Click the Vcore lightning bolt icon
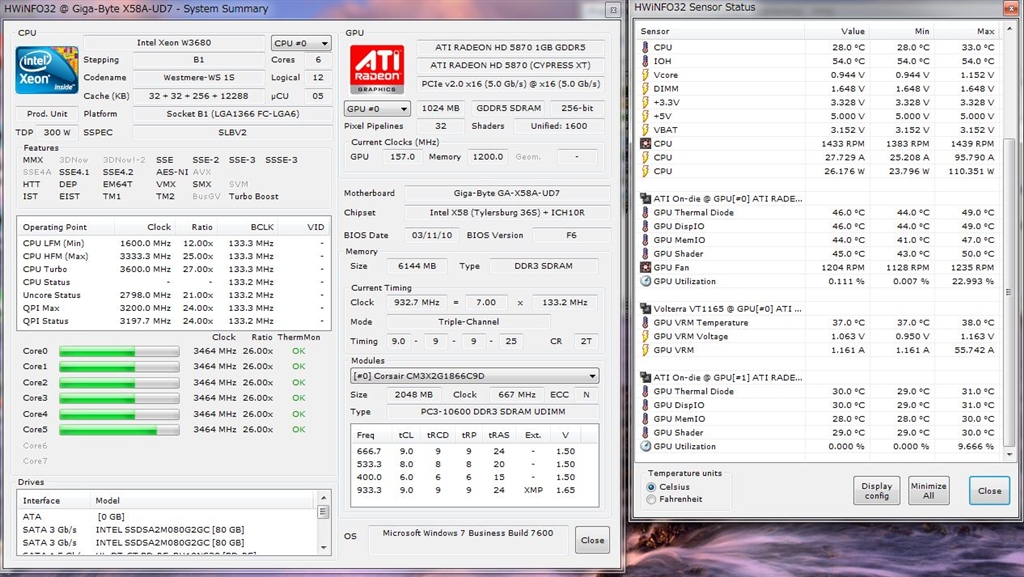The image size is (1024, 577). pos(645,75)
